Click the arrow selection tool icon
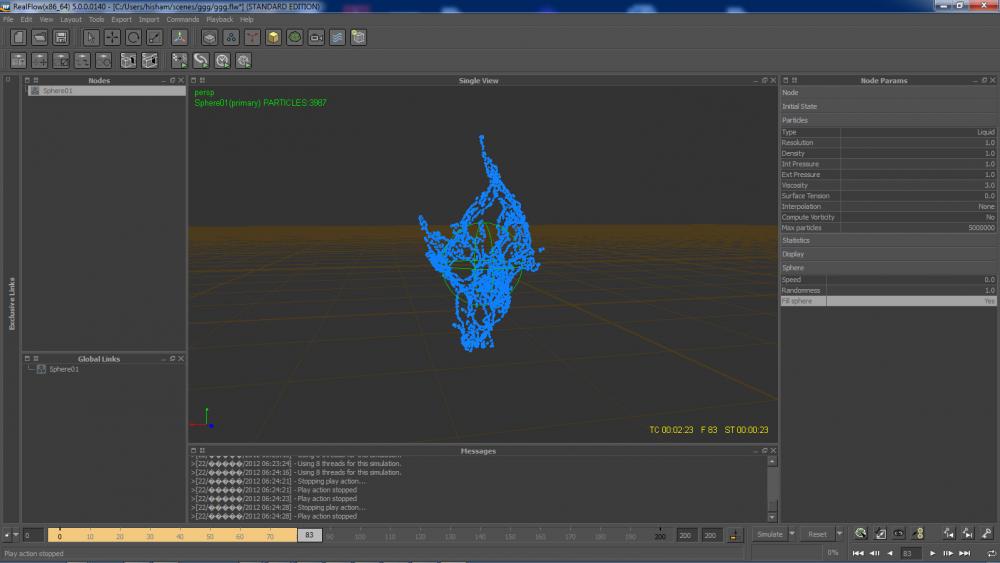 91,37
